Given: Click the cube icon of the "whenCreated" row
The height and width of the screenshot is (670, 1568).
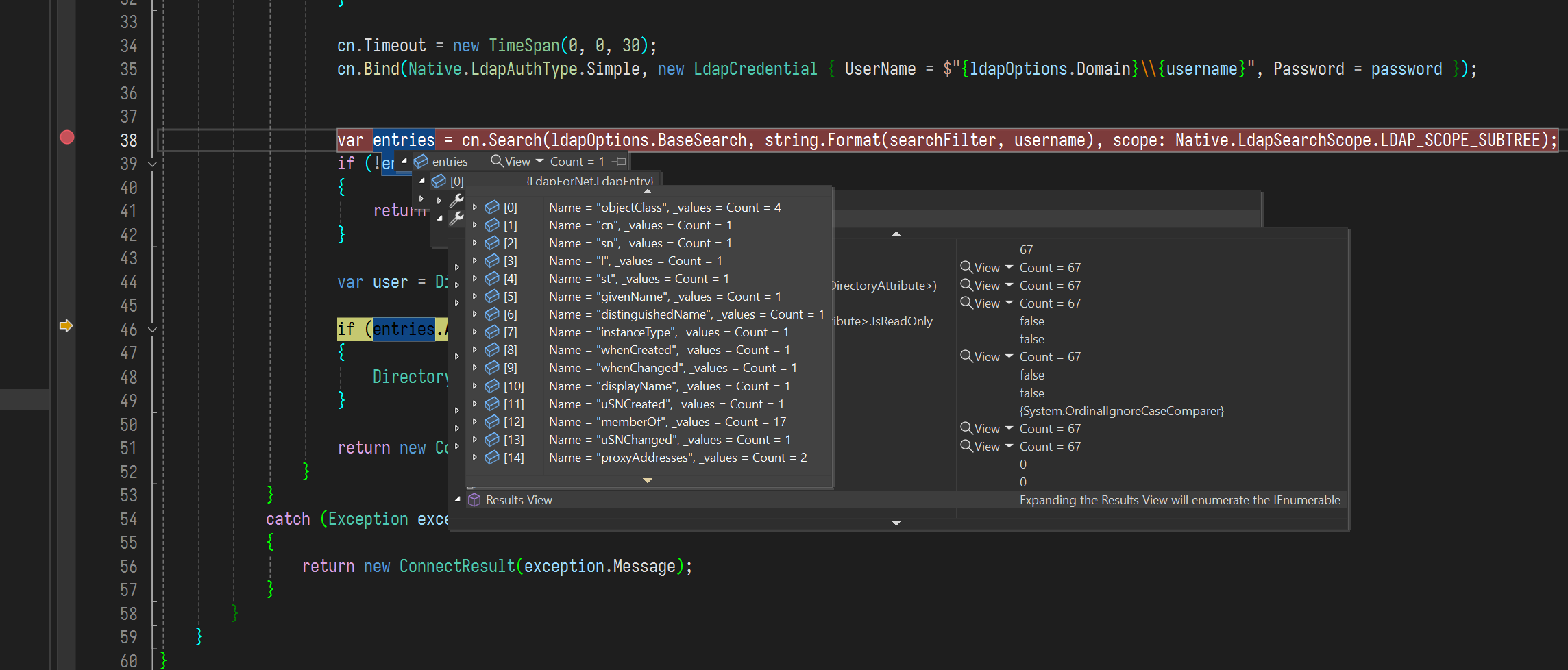Looking at the screenshot, I should 492,349.
